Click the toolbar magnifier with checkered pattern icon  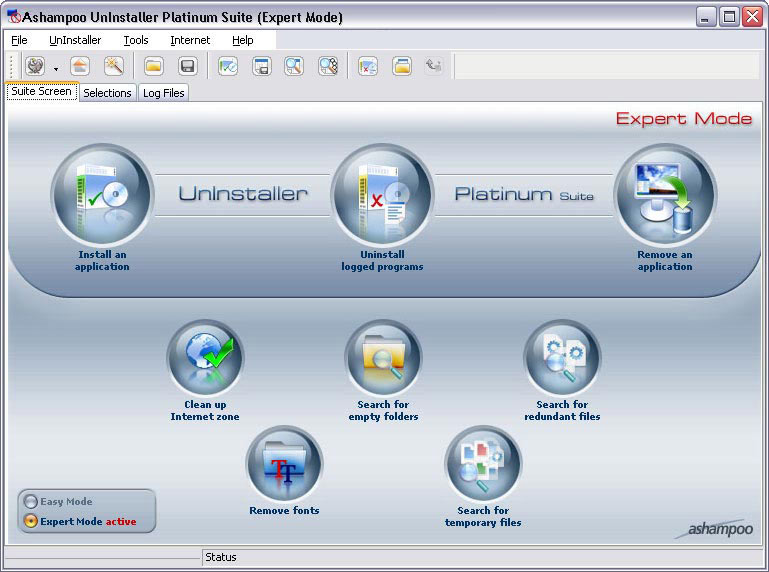(328, 66)
